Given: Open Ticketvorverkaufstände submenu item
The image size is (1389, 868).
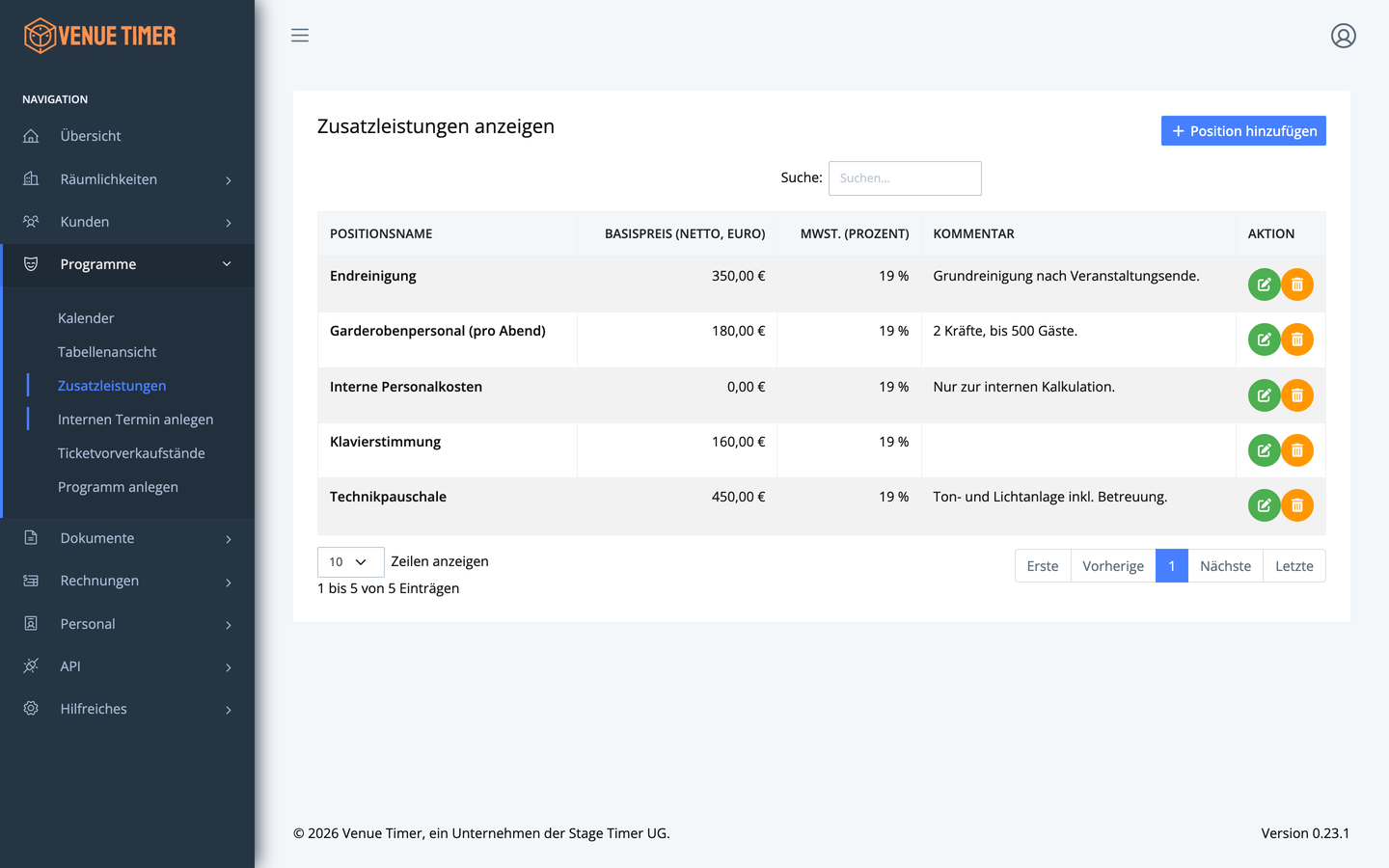Looking at the screenshot, I should 131,453.
